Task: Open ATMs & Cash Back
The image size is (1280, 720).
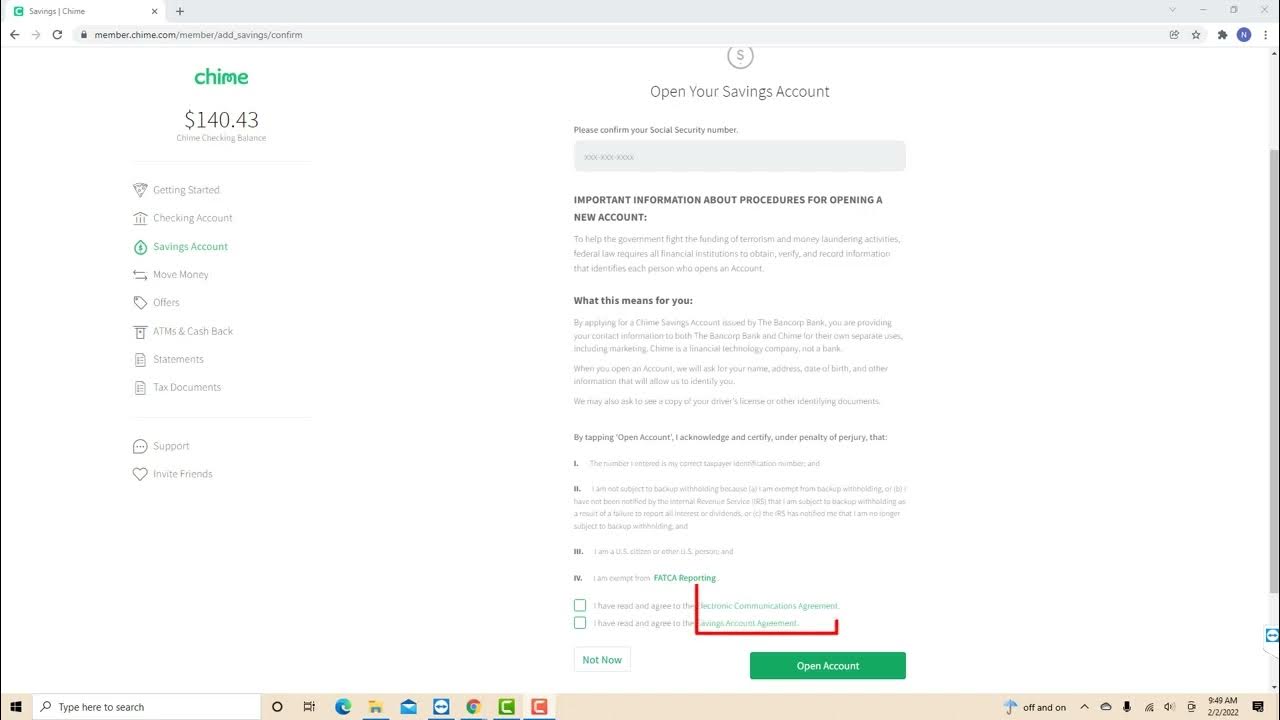Action: pyautogui.click(x=193, y=331)
